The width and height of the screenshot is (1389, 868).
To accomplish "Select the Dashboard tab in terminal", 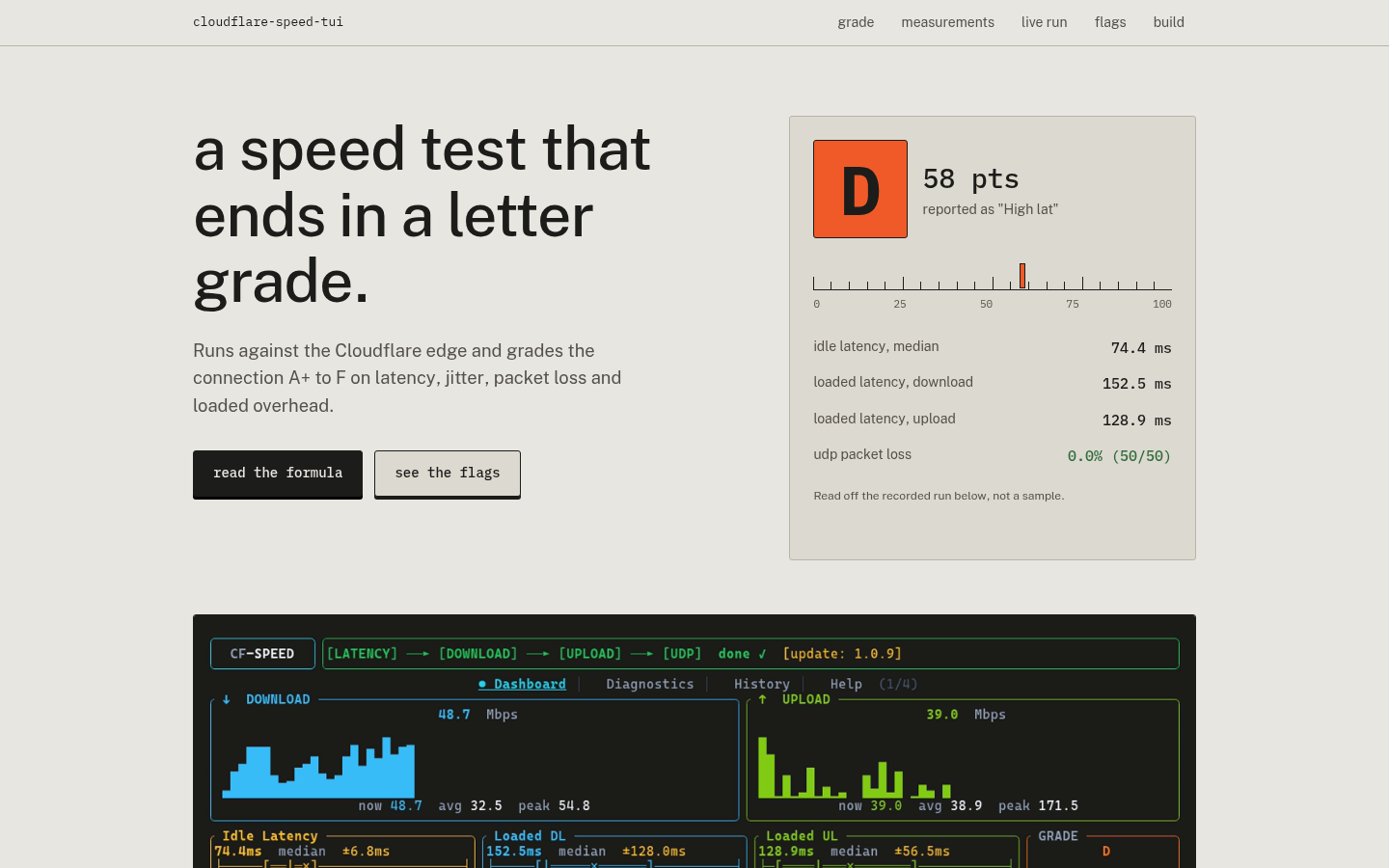I will click(522, 684).
